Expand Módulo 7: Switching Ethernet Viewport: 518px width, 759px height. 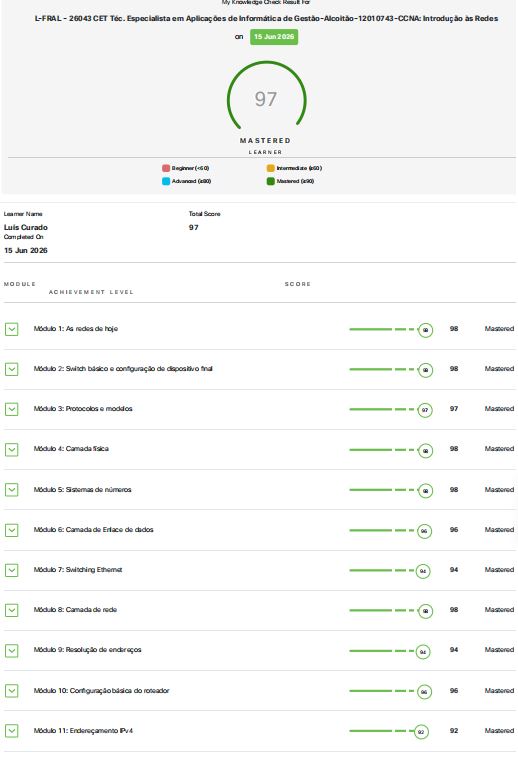click(x=12, y=570)
